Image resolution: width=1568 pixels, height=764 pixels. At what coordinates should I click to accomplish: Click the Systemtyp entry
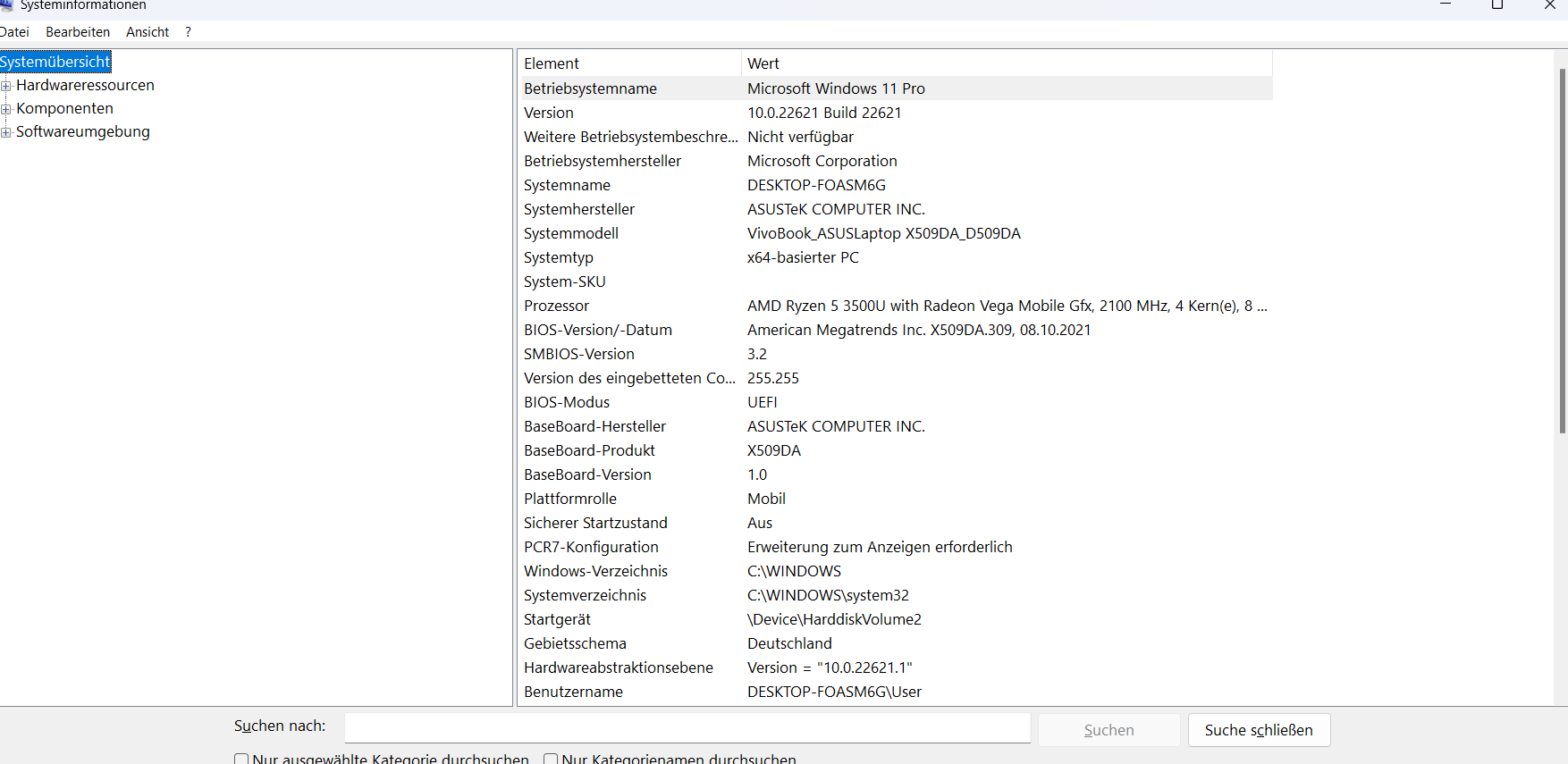[x=559, y=257]
